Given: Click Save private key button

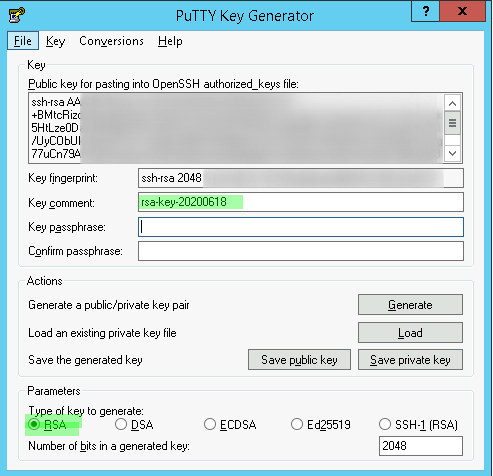Looking at the screenshot, I should [410, 360].
